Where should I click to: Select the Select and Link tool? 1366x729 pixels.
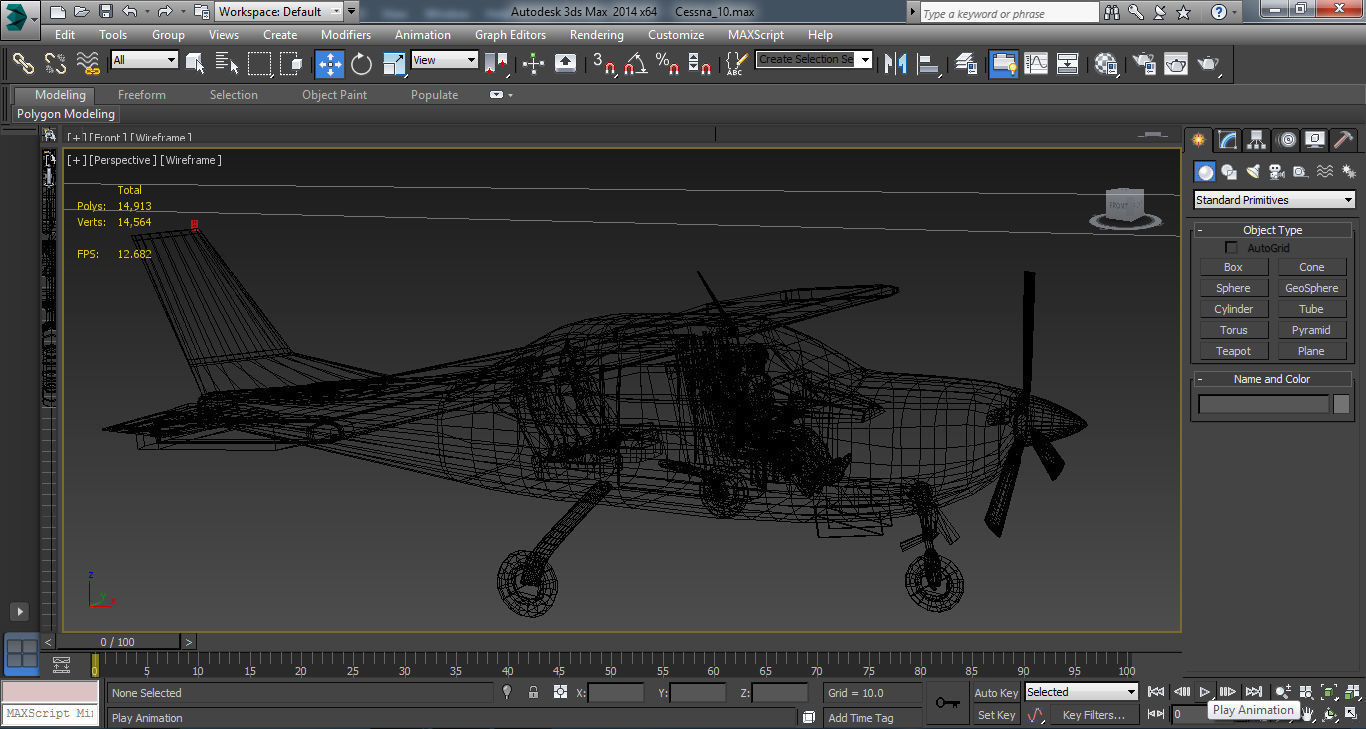coord(24,64)
